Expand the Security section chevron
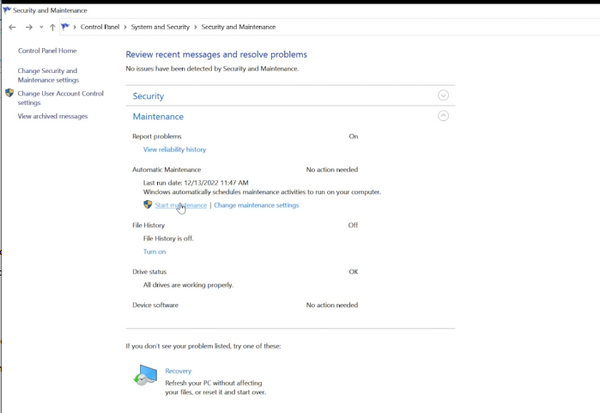The height and width of the screenshot is (413, 600). coord(443,96)
